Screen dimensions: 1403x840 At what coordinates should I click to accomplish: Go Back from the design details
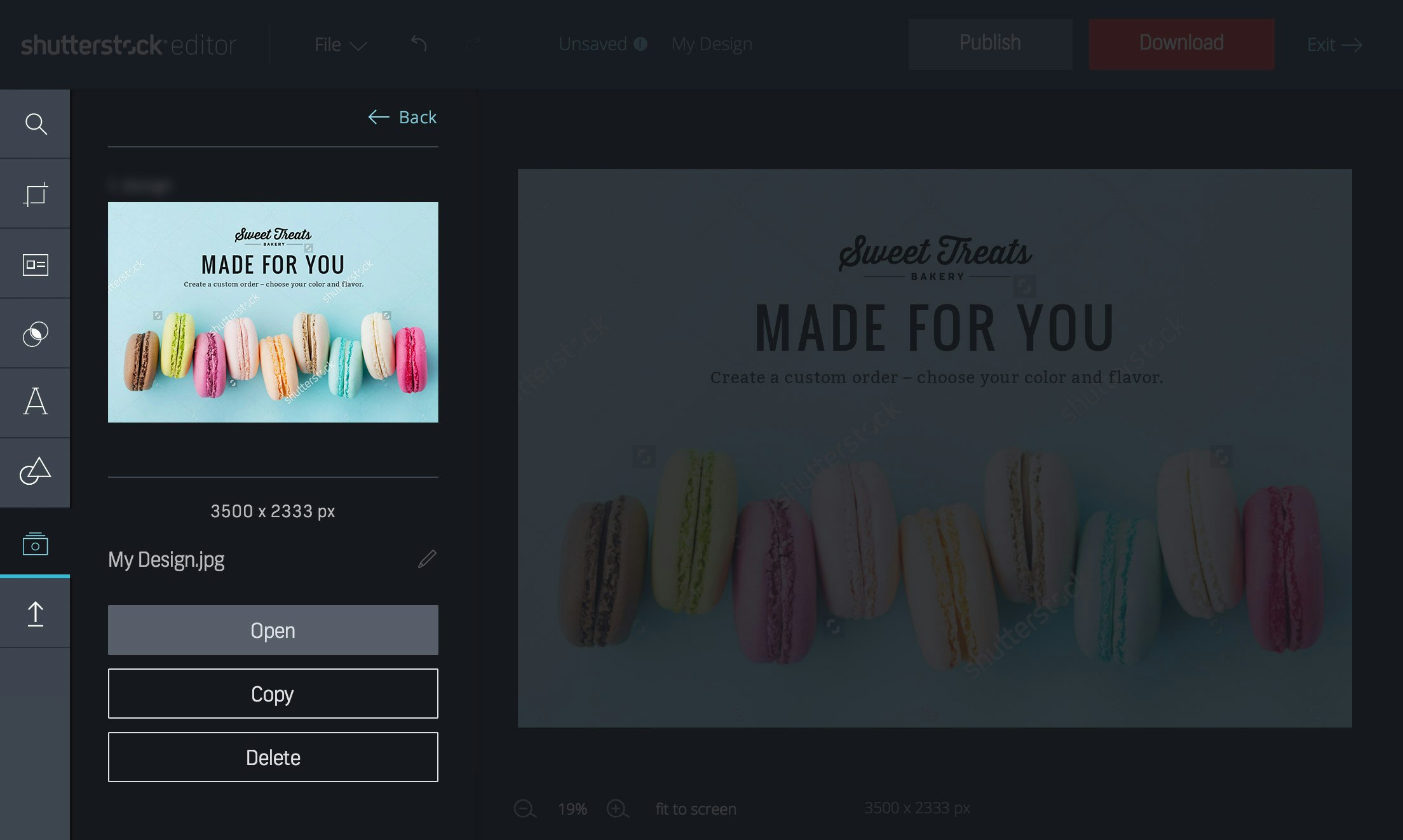pyautogui.click(x=402, y=117)
